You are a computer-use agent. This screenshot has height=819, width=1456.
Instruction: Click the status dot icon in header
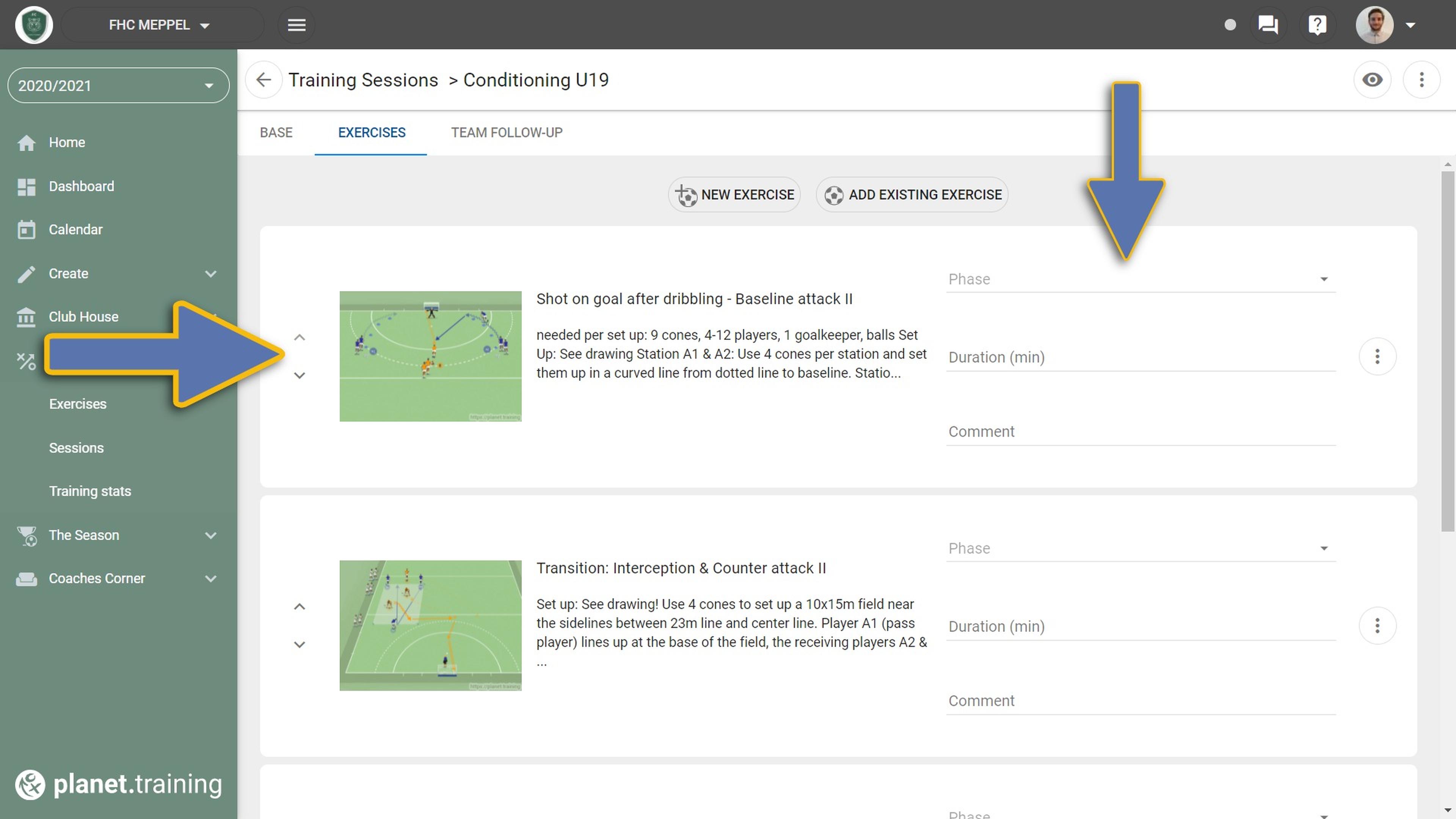(x=1230, y=25)
